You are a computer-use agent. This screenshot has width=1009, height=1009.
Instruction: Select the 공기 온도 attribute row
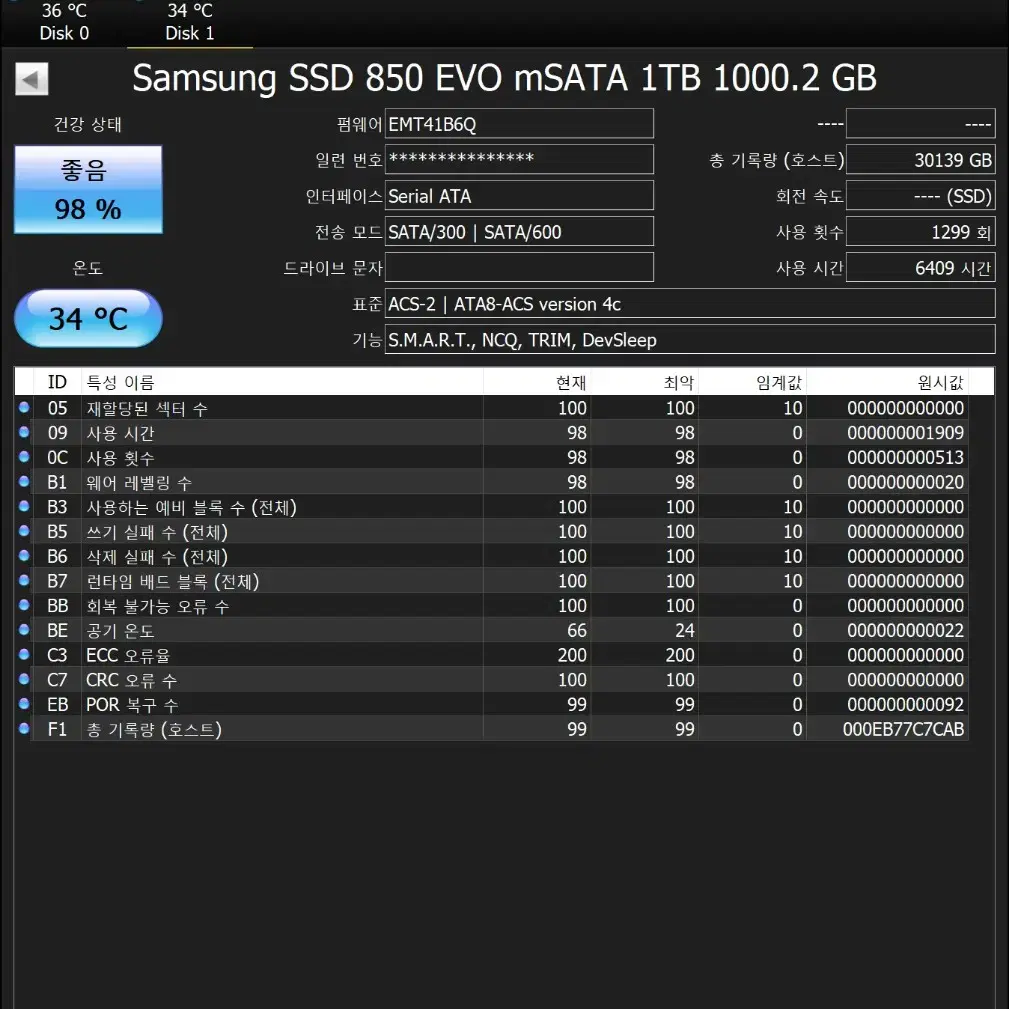coord(492,630)
